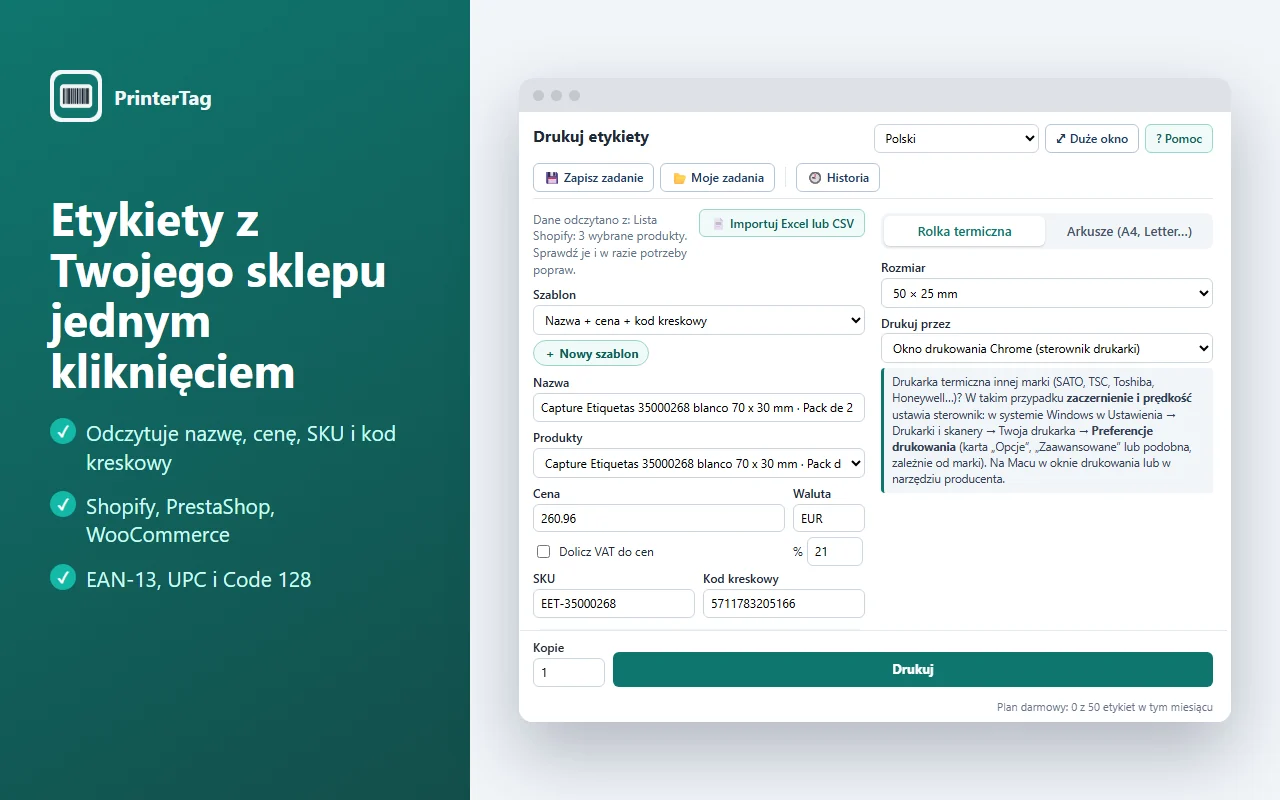Create a template with Nowy szablon
This screenshot has width=1280, height=800.
tap(591, 353)
